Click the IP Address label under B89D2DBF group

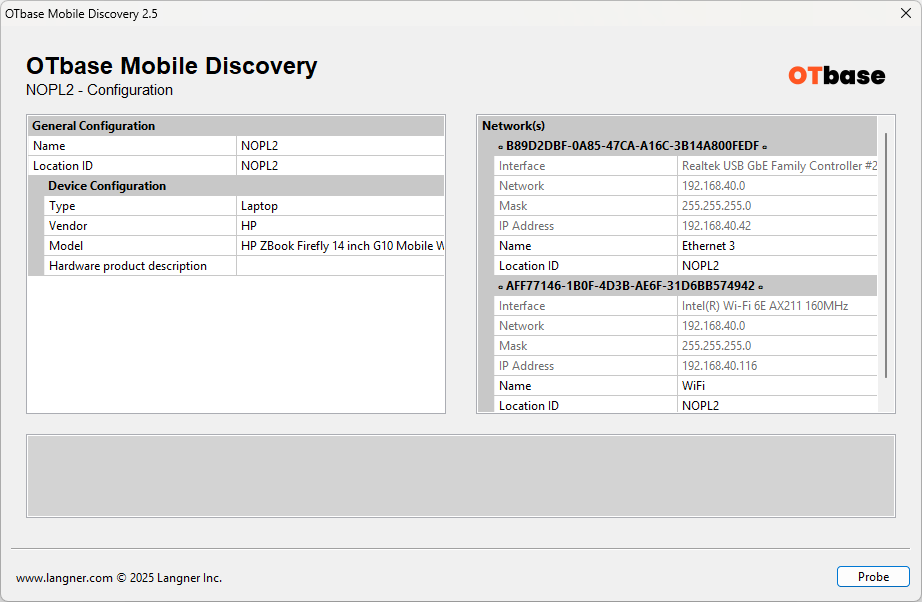coord(526,226)
